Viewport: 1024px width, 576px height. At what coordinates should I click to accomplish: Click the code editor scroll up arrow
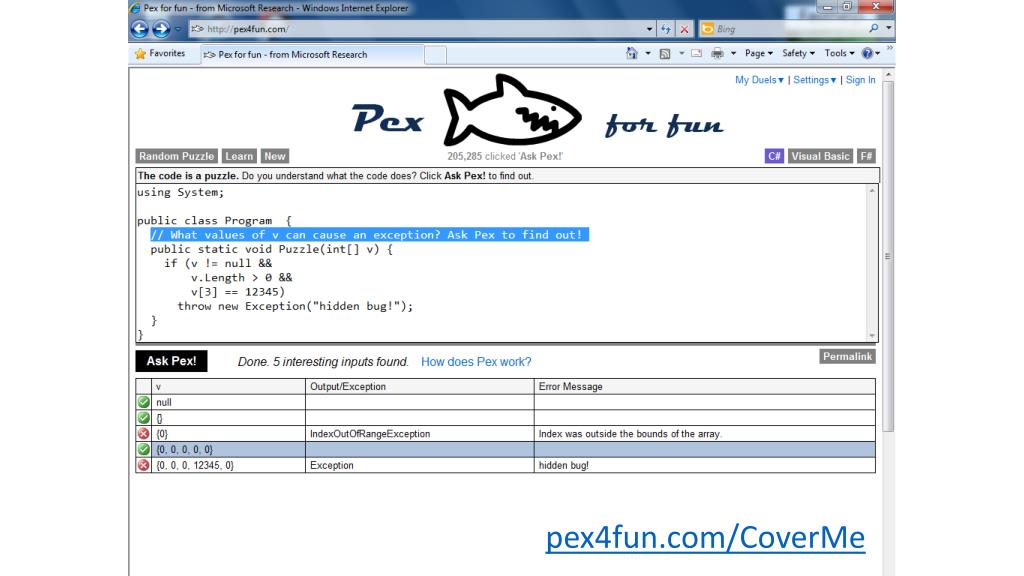(x=872, y=191)
